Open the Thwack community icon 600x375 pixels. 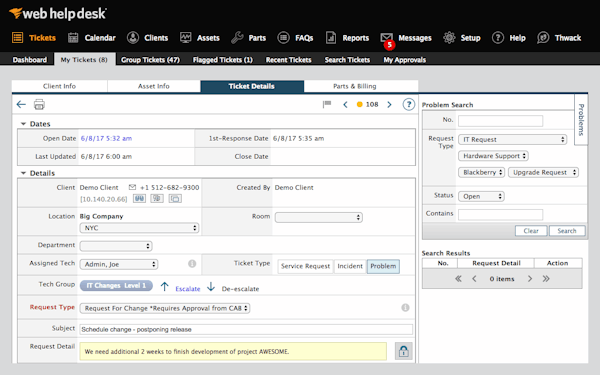(x=543, y=38)
